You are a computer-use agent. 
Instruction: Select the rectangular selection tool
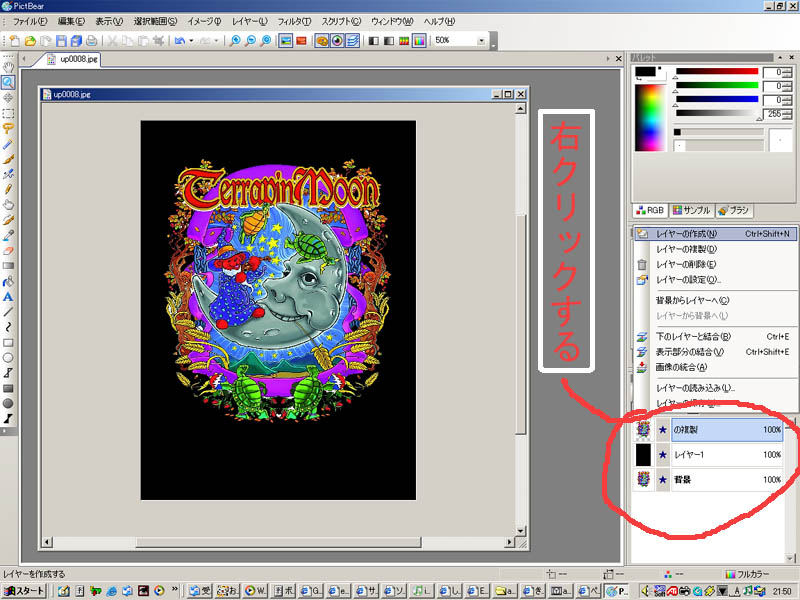tap(8, 113)
